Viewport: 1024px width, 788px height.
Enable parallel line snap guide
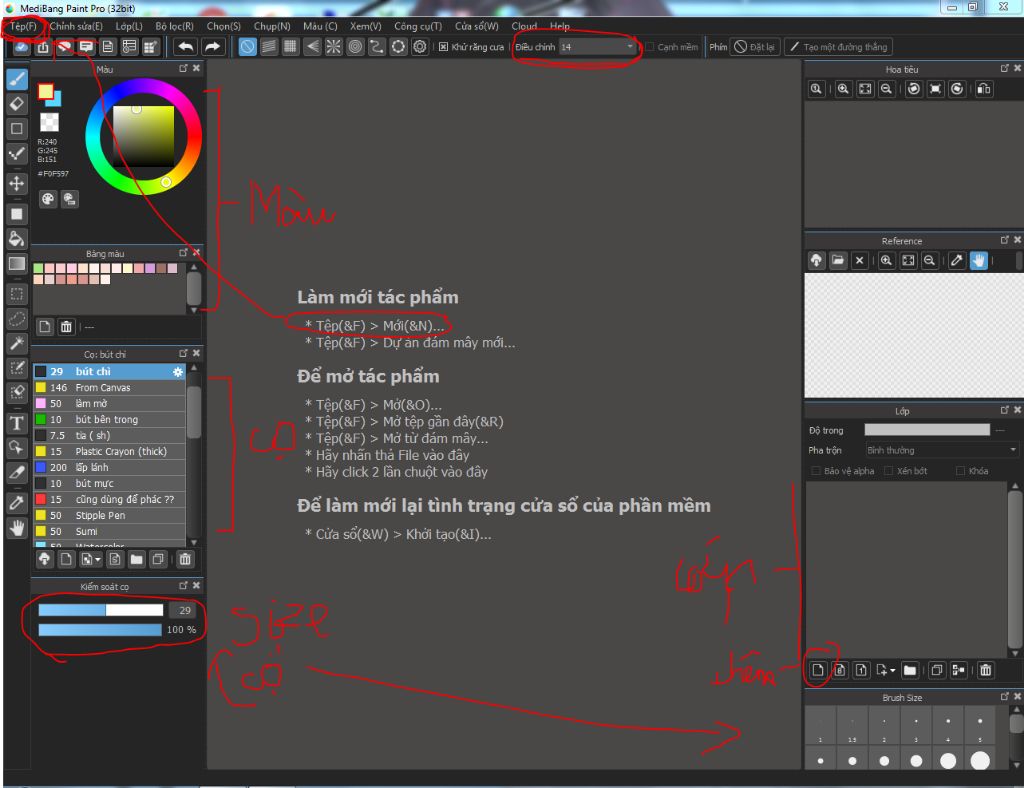click(x=269, y=47)
